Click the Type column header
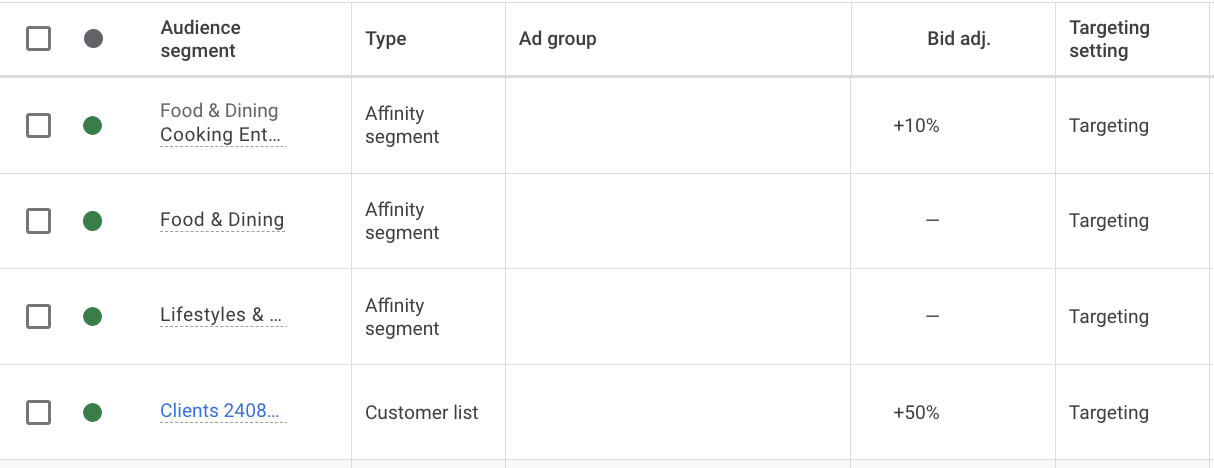The width and height of the screenshot is (1214, 468). point(386,39)
